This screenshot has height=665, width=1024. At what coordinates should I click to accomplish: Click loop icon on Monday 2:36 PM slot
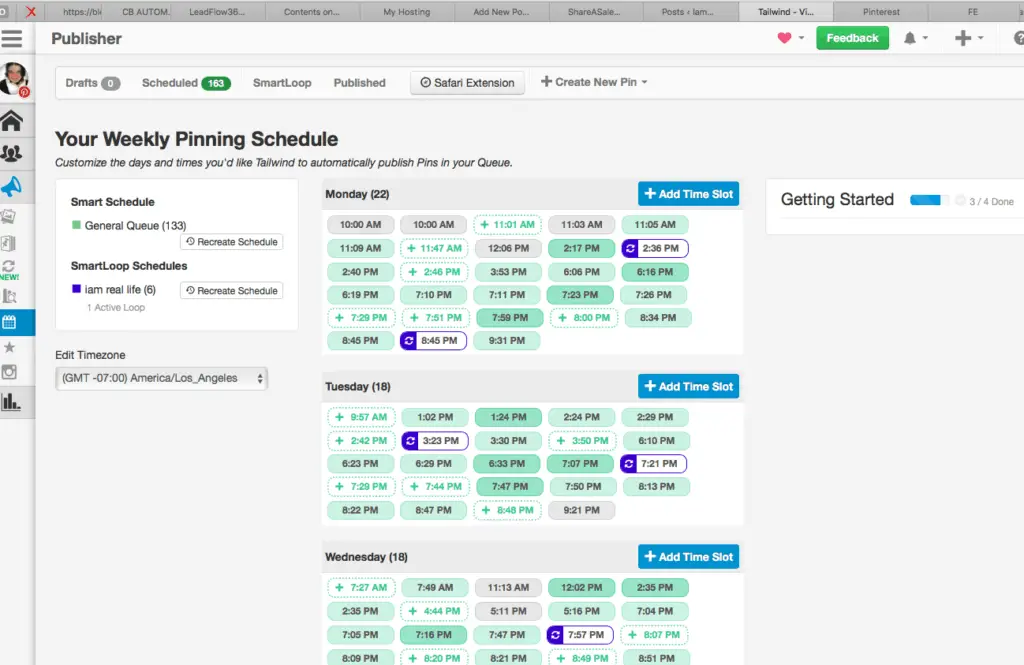[x=630, y=248]
